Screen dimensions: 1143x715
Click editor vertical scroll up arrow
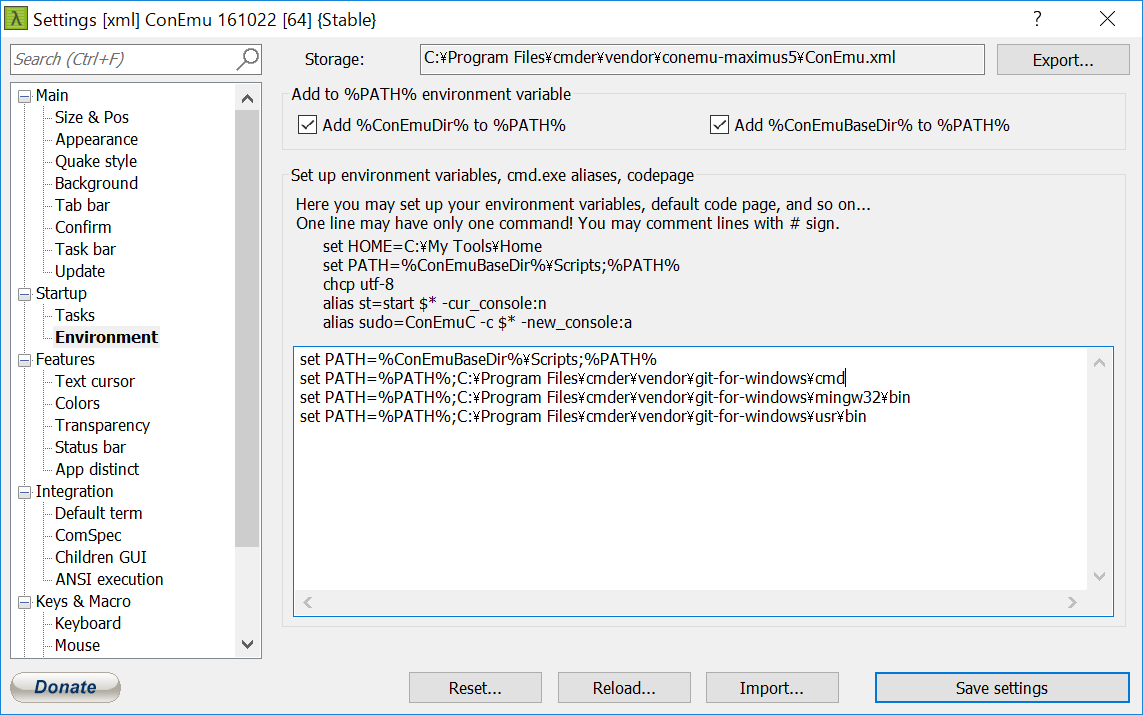(x=1099, y=362)
